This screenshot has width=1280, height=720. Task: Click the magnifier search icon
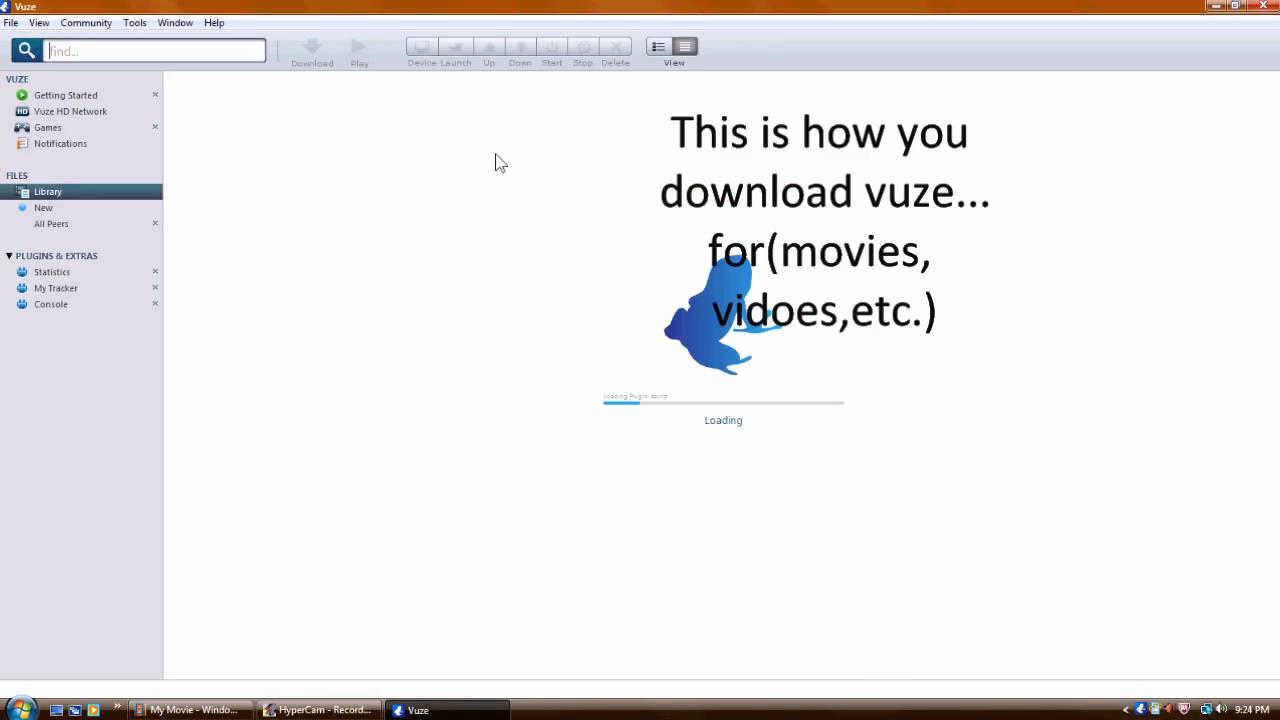click(27, 50)
